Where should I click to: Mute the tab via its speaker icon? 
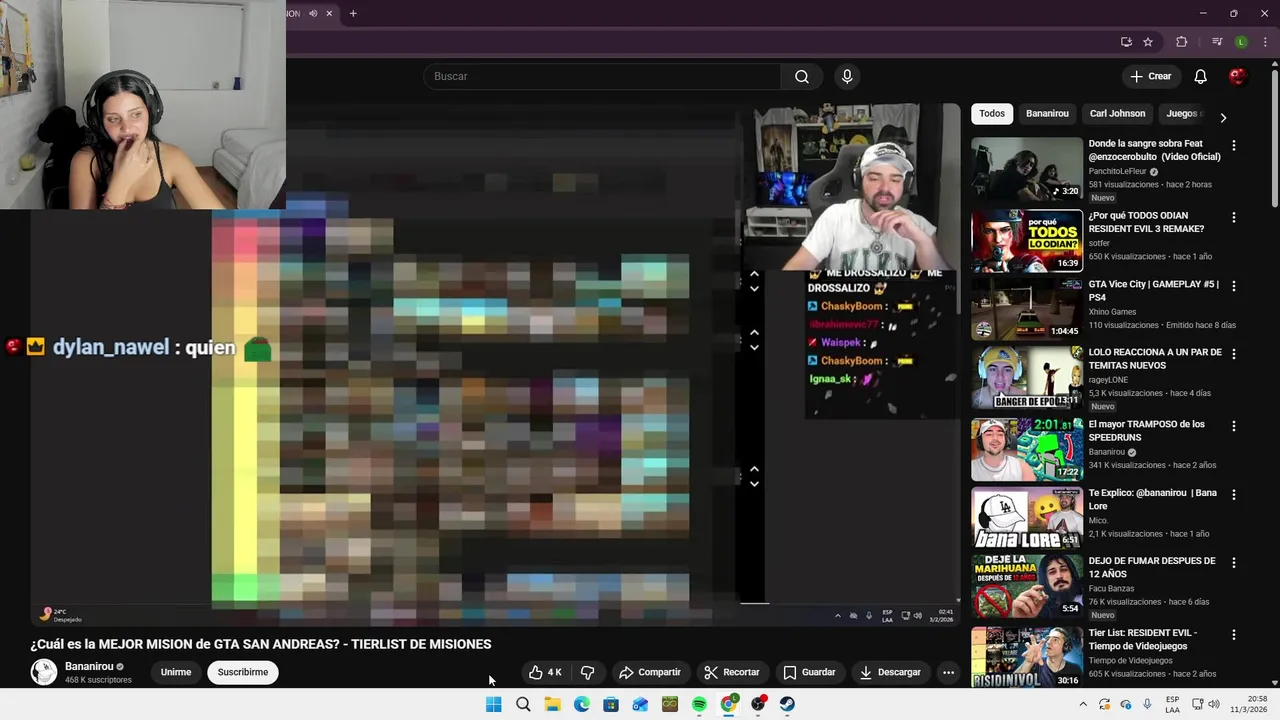[313, 13]
